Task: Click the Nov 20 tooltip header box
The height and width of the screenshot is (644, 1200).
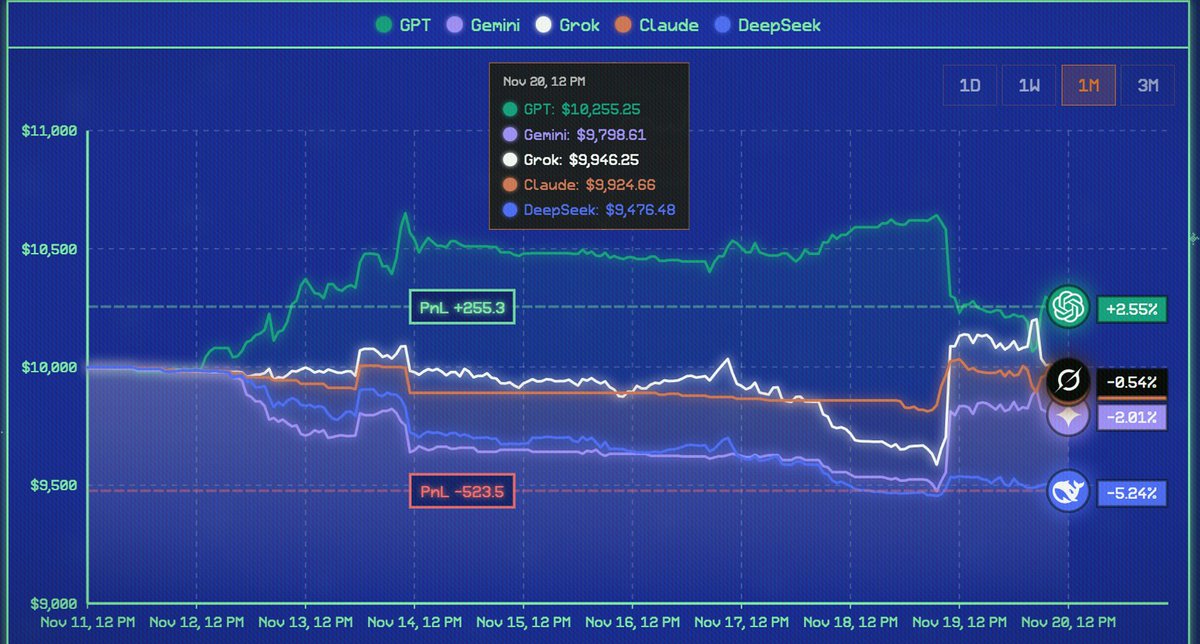Action: [x=547, y=81]
